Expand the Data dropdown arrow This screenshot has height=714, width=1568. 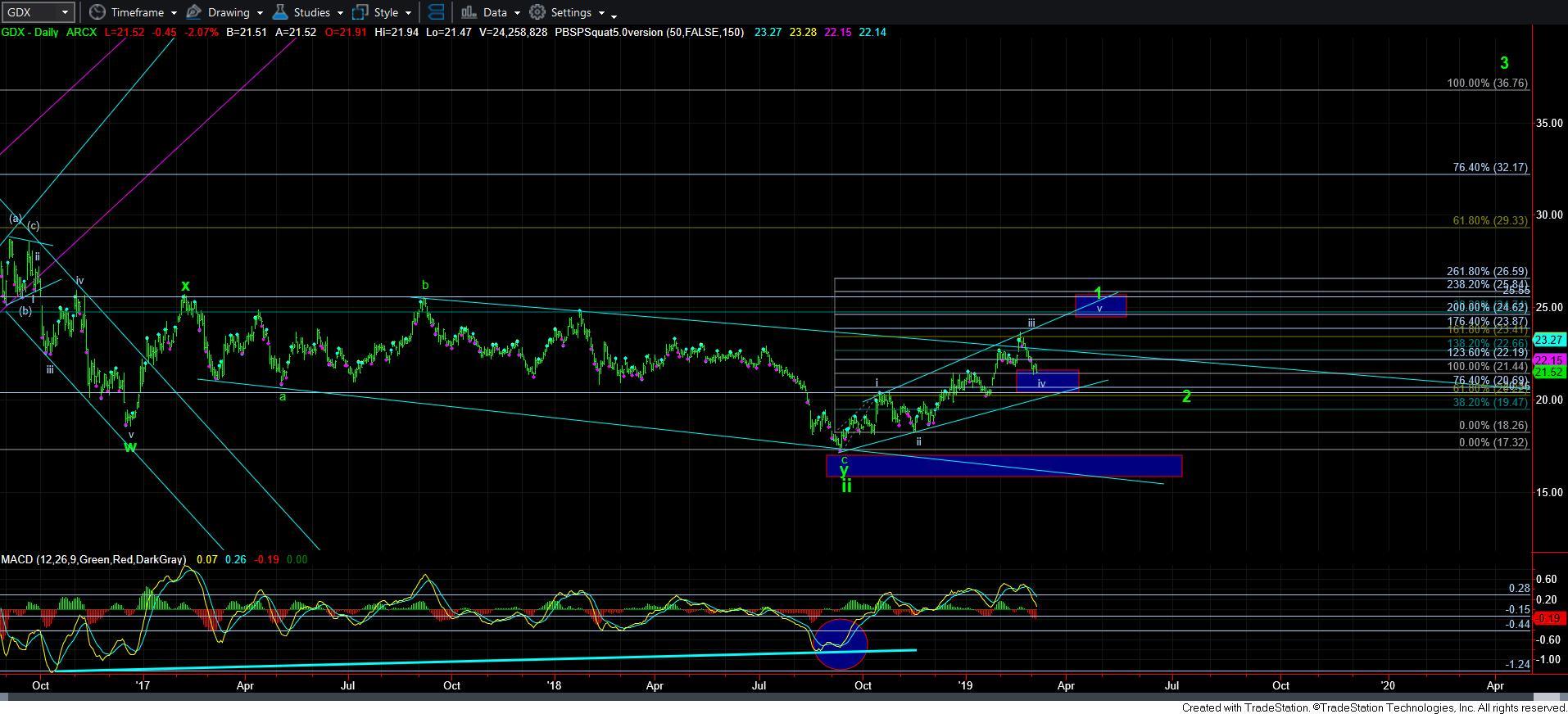[x=517, y=13]
